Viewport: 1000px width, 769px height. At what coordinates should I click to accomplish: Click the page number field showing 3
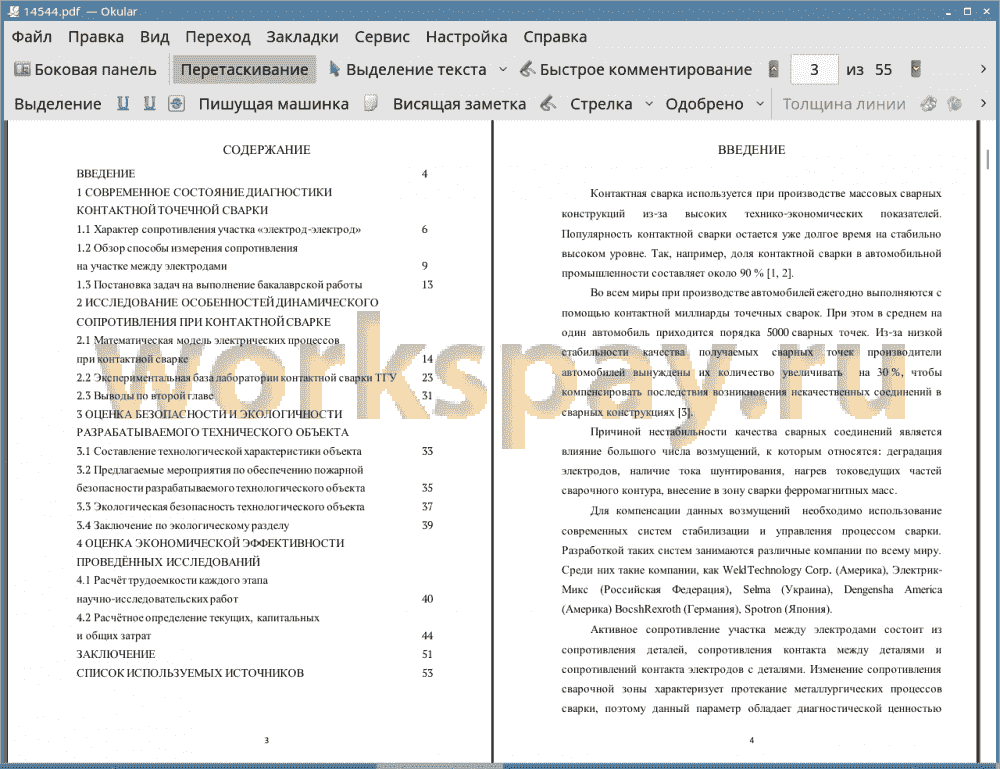point(814,70)
